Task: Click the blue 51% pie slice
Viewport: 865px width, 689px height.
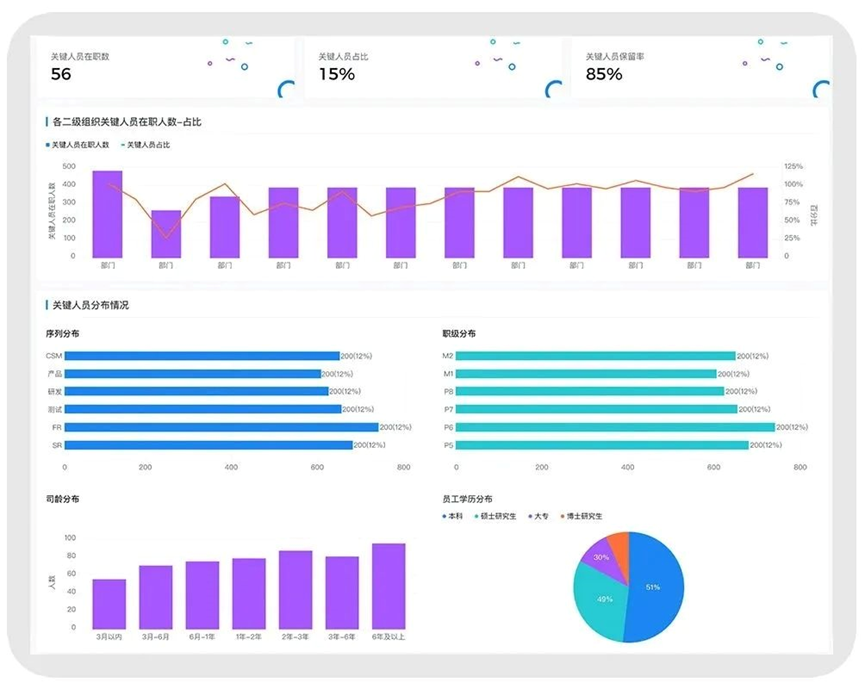Action: (x=656, y=587)
